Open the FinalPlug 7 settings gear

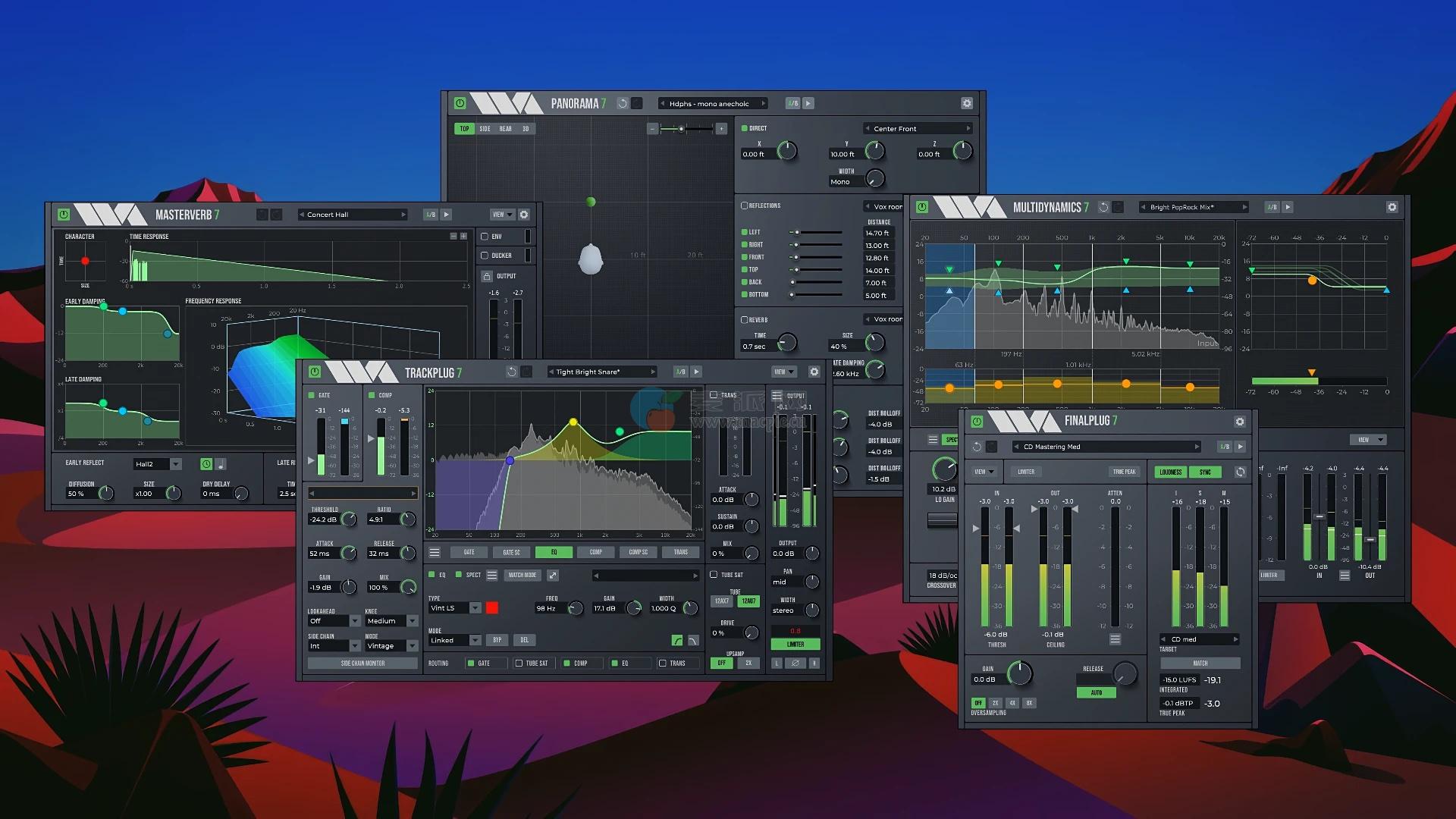coord(1240,422)
